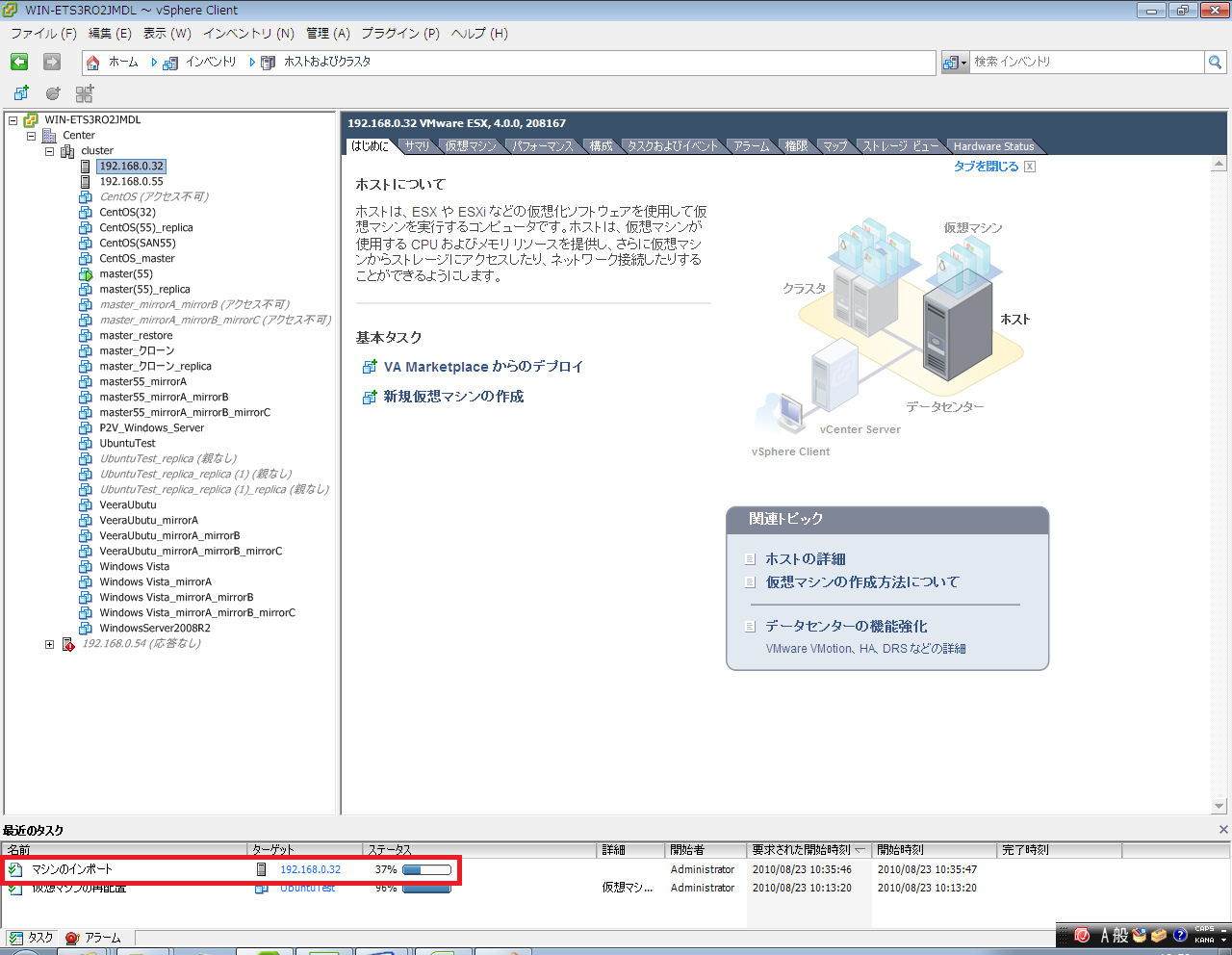Collapse the cluster node
The image size is (1232, 955).
pos(50,151)
